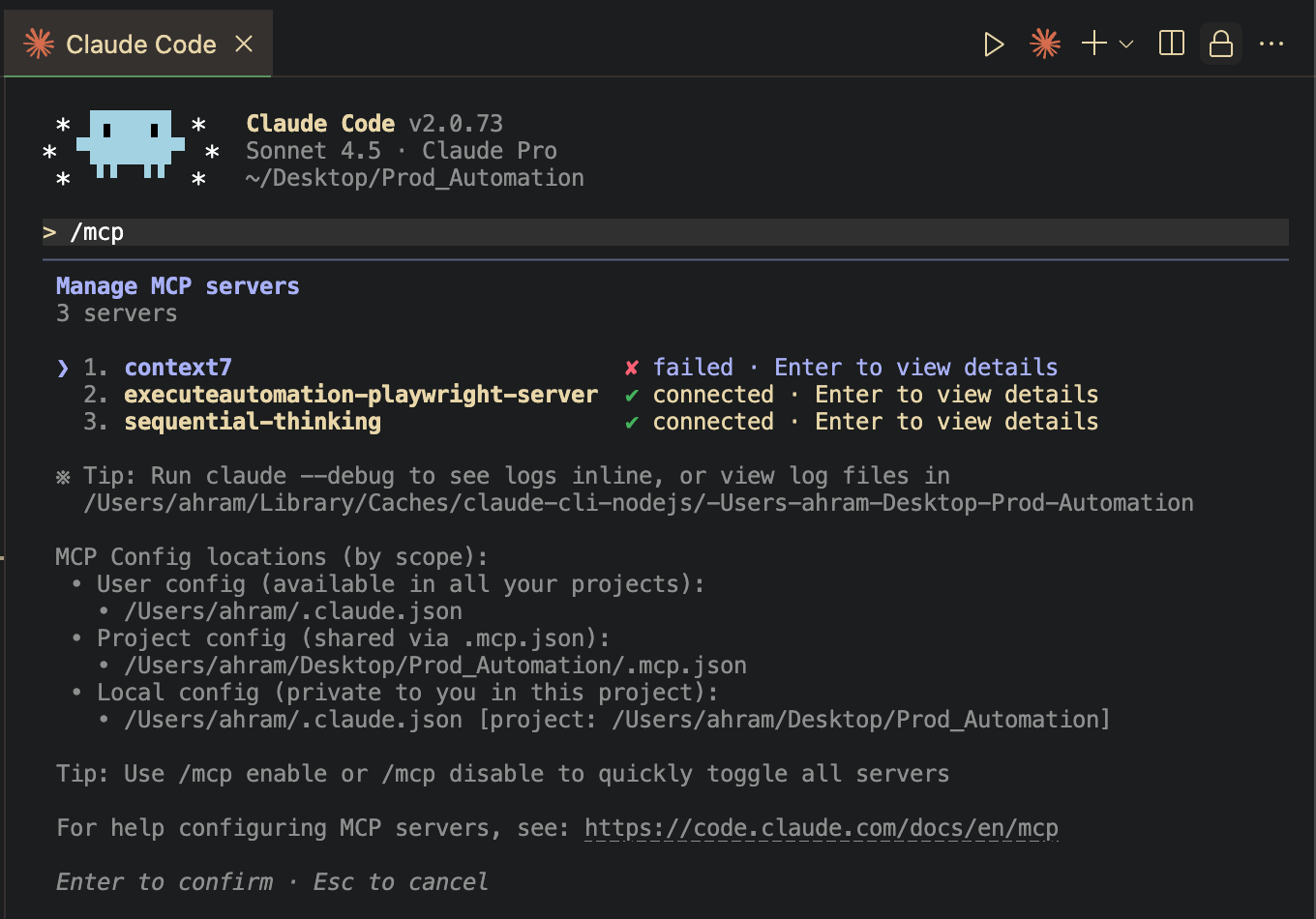Select the executeautomation-playwright-server entry
The height and width of the screenshot is (919, 1316).
pos(361,395)
